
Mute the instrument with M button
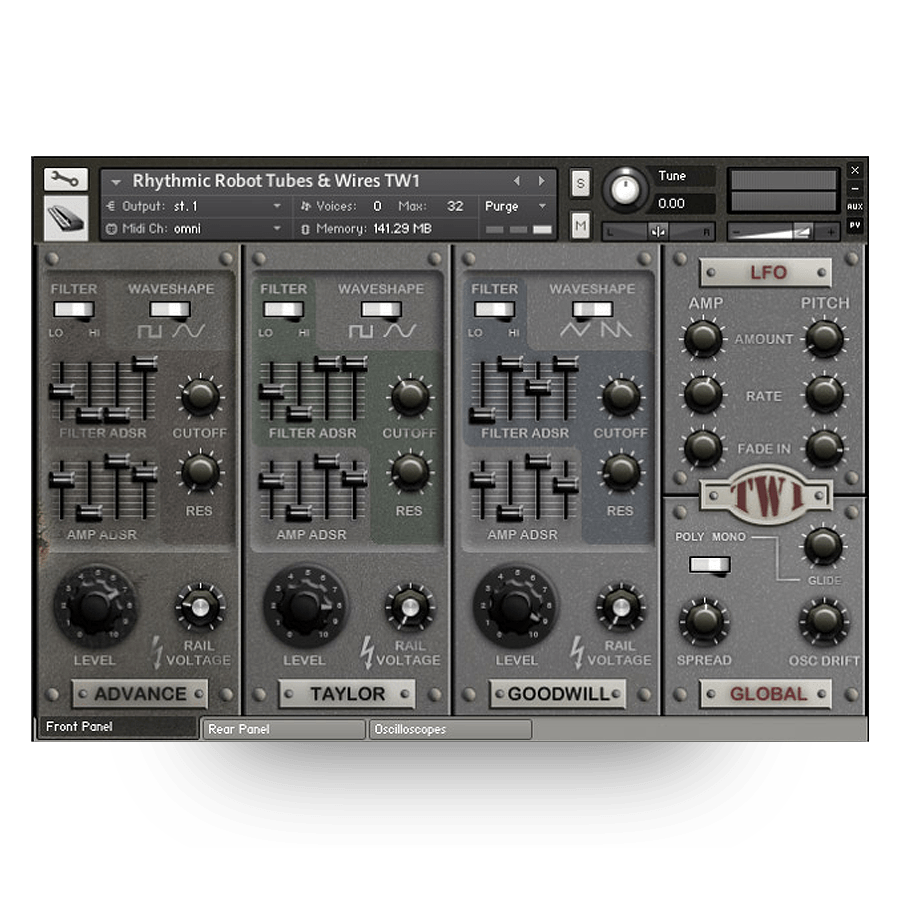click(x=580, y=226)
